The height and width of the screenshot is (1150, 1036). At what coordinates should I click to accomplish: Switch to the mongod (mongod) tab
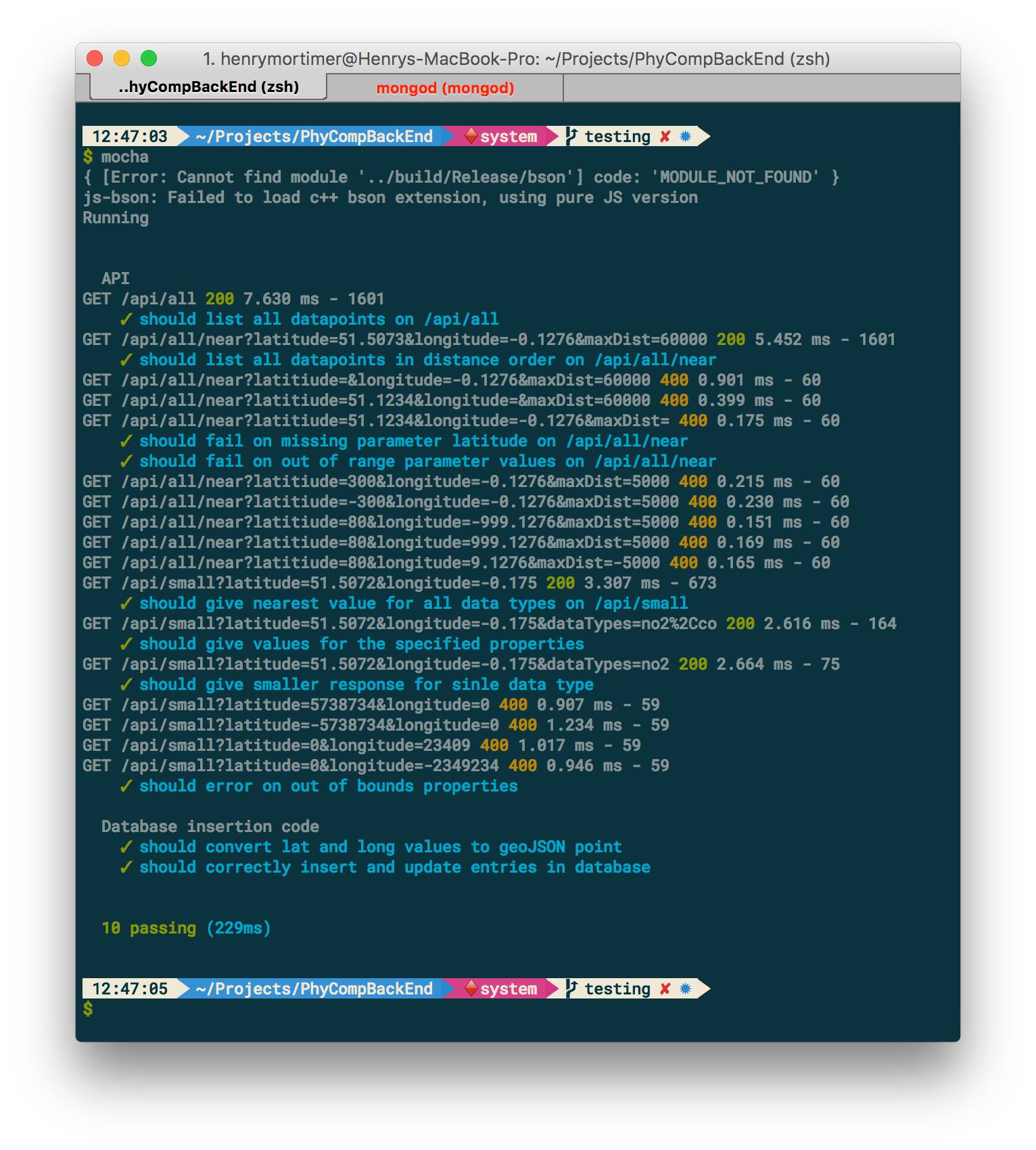point(445,88)
